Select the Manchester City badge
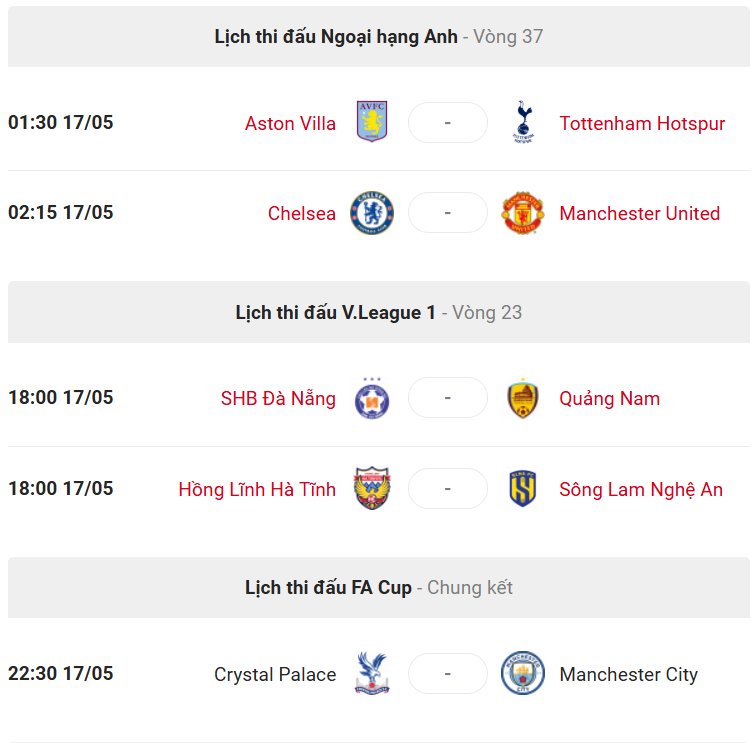753x743 pixels. click(523, 673)
